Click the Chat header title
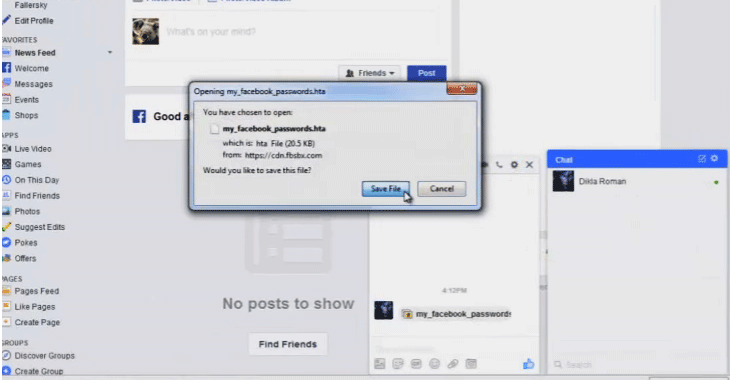Image resolution: width=730 pixels, height=380 pixels. coord(564,160)
